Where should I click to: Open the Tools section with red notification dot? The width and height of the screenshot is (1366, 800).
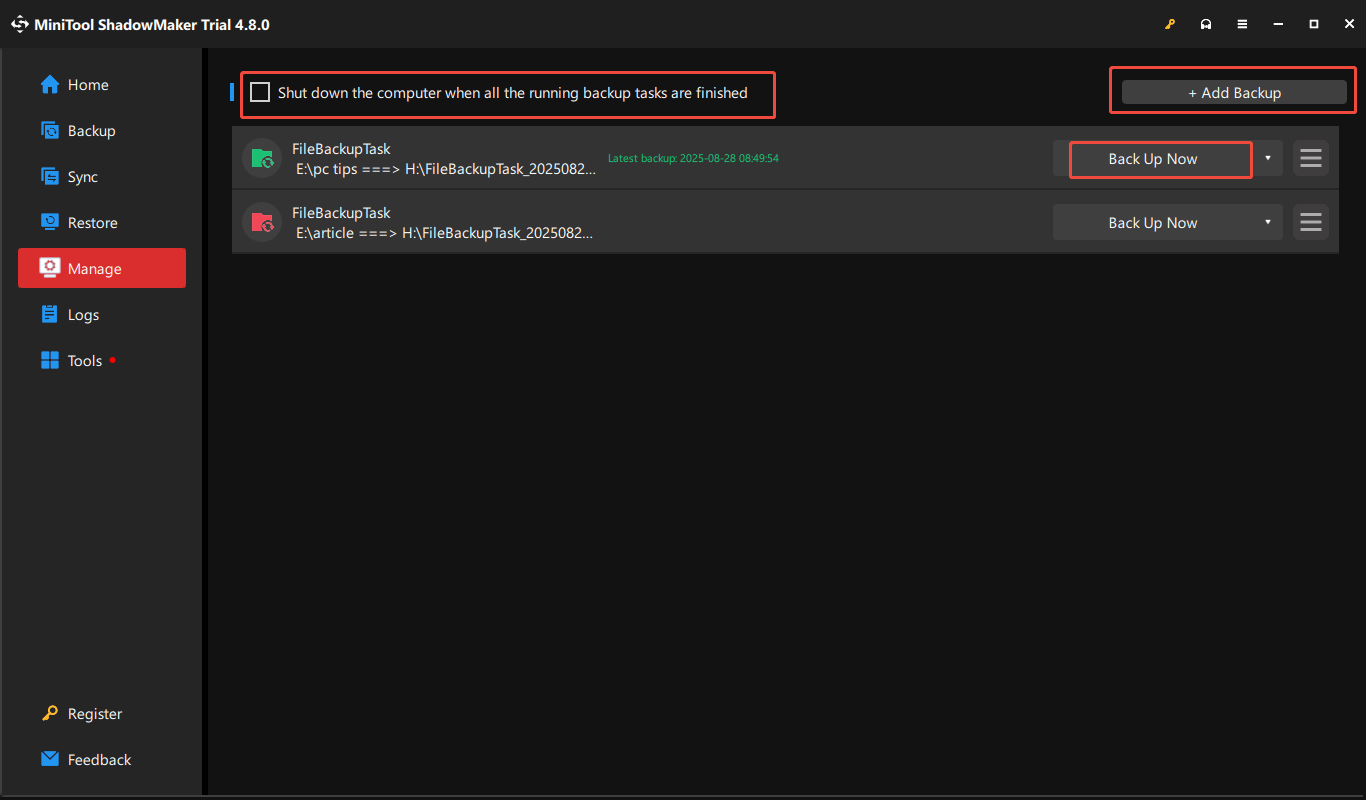tap(84, 360)
